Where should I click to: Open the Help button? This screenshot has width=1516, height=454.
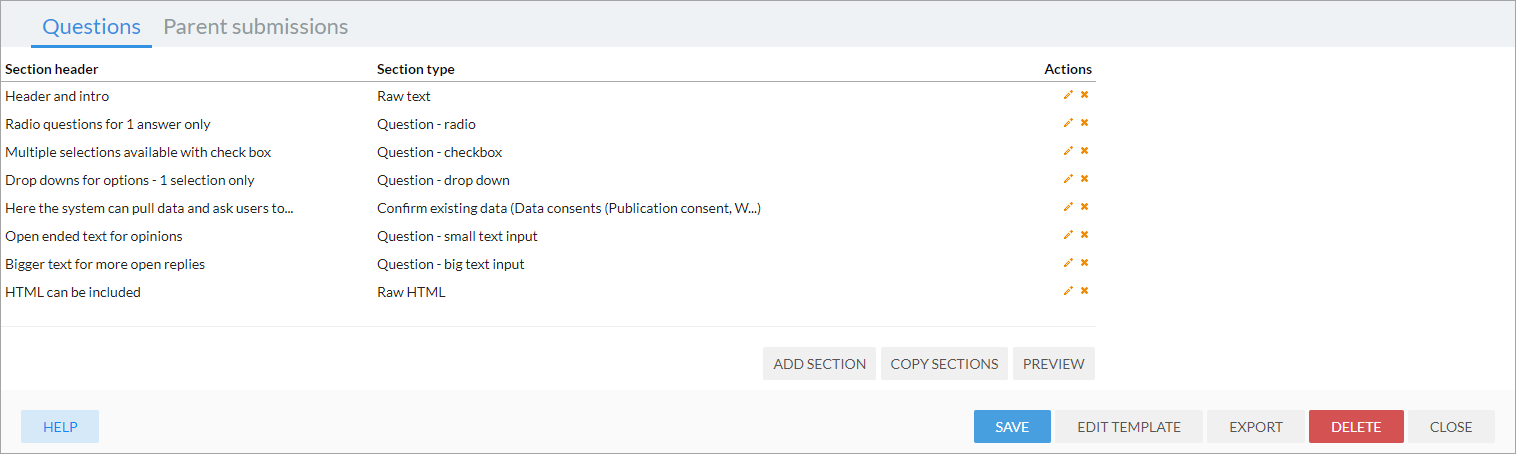pos(60,427)
